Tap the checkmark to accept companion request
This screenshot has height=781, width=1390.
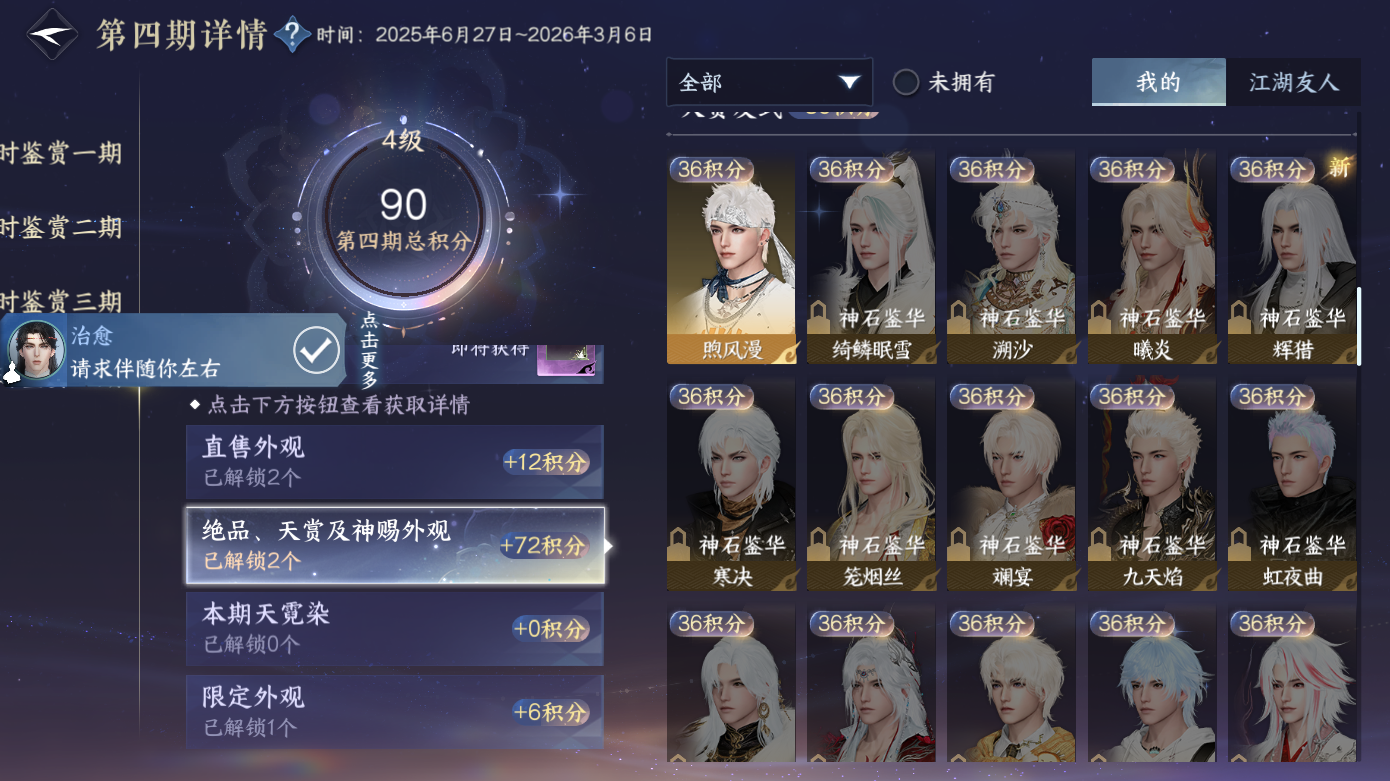click(x=316, y=350)
